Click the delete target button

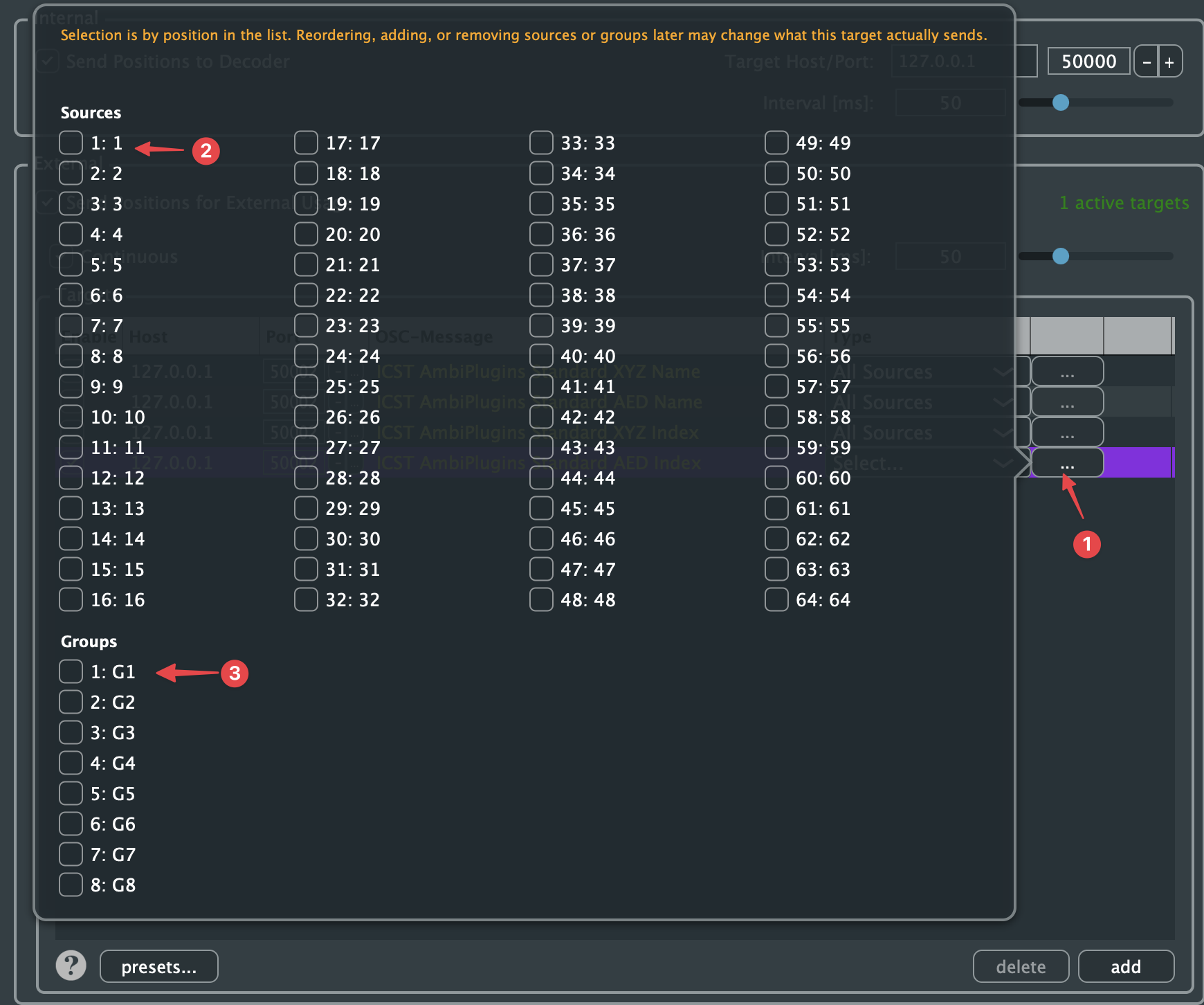coord(1021,966)
